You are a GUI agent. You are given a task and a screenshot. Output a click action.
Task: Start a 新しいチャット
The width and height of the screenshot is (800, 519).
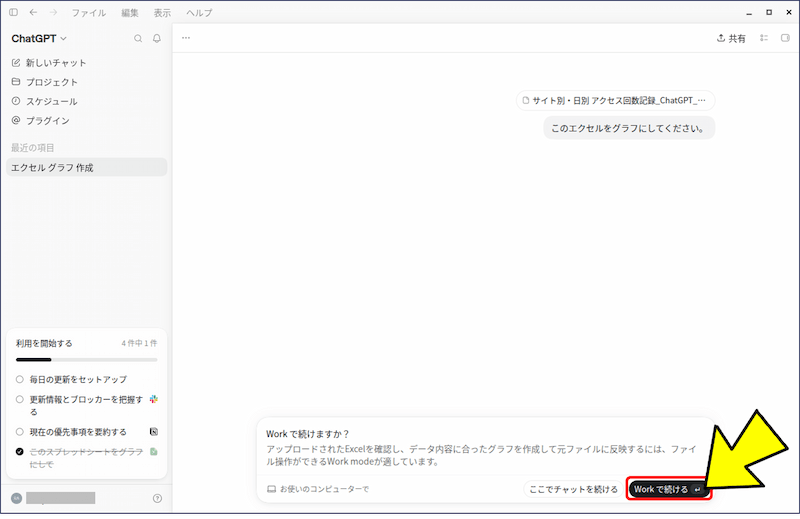[48, 63]
